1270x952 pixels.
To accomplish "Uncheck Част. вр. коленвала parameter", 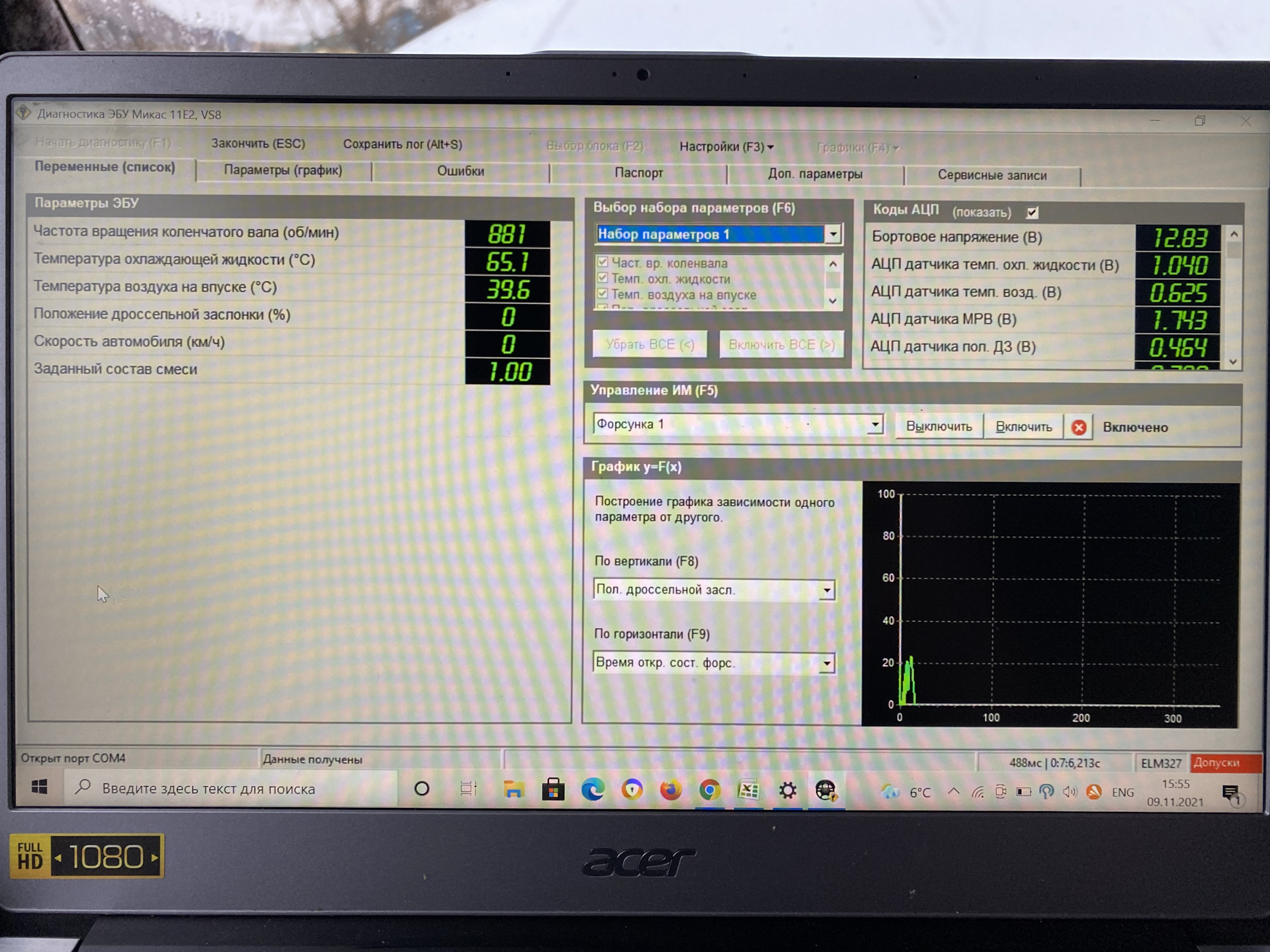I will (603, 262).
